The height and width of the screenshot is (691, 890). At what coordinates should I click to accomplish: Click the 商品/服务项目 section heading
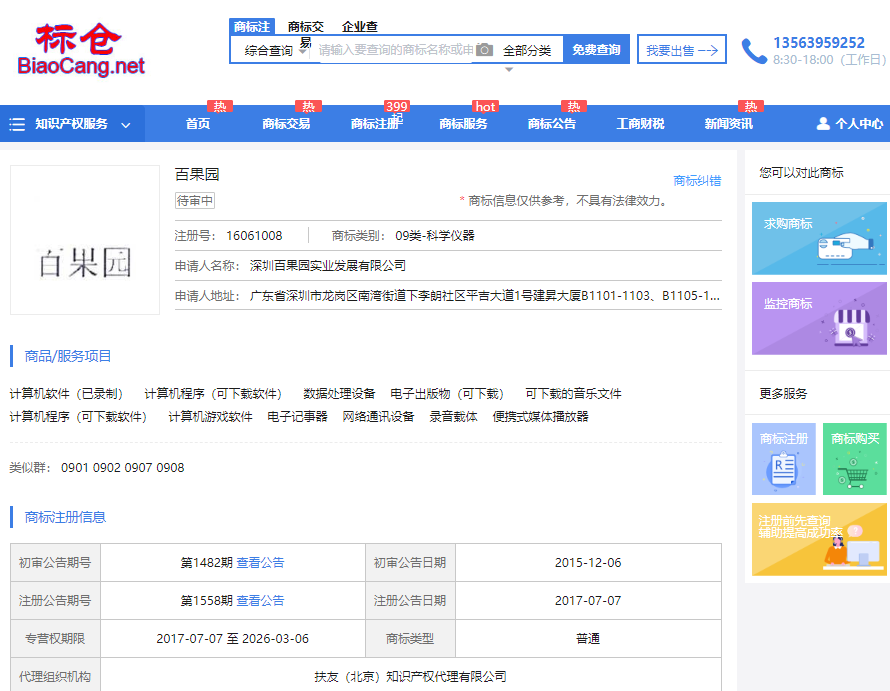(x=68, y=356)
